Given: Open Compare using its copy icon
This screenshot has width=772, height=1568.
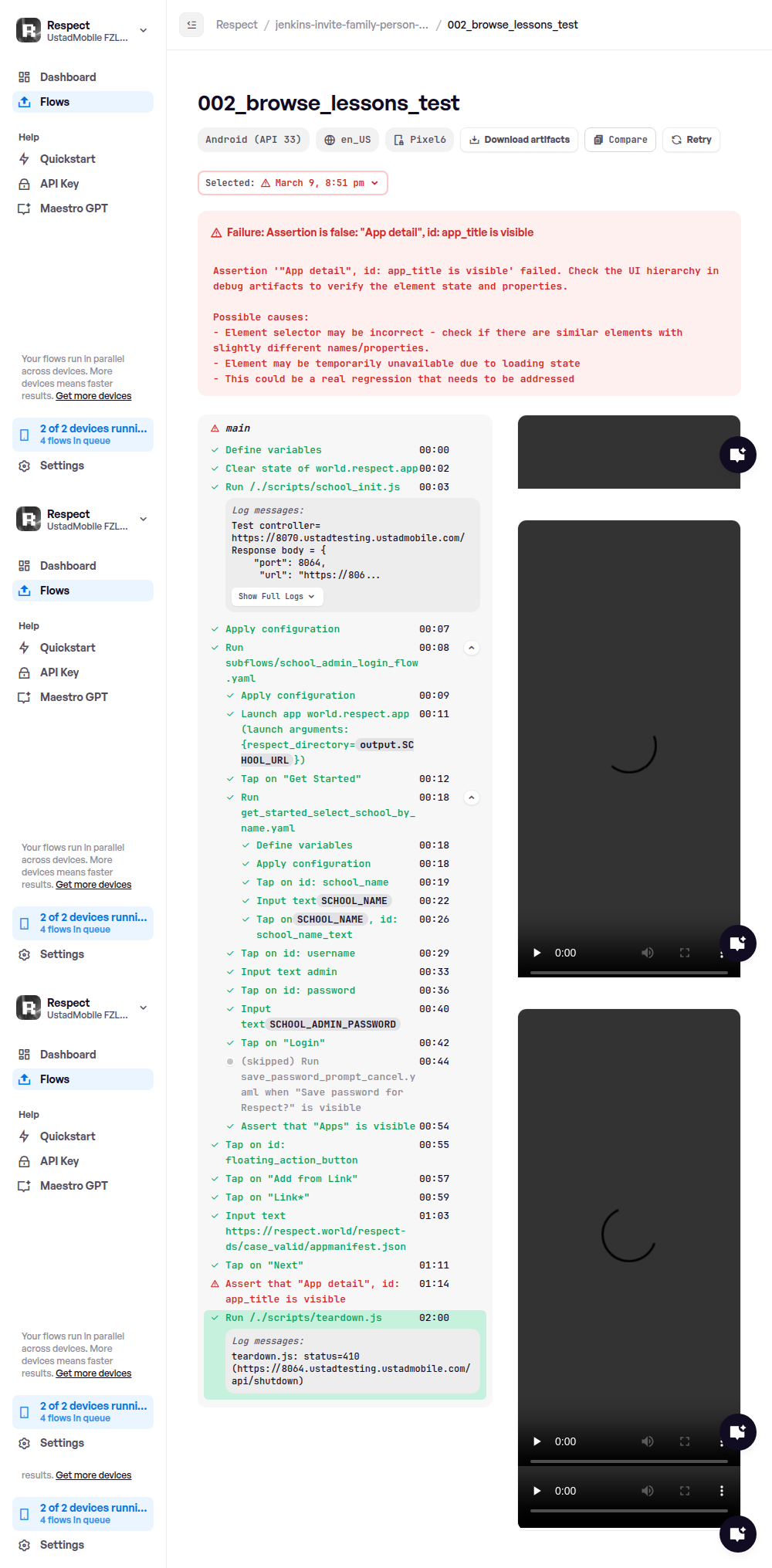Looking at the screenshot, I should tap(598, 140).
